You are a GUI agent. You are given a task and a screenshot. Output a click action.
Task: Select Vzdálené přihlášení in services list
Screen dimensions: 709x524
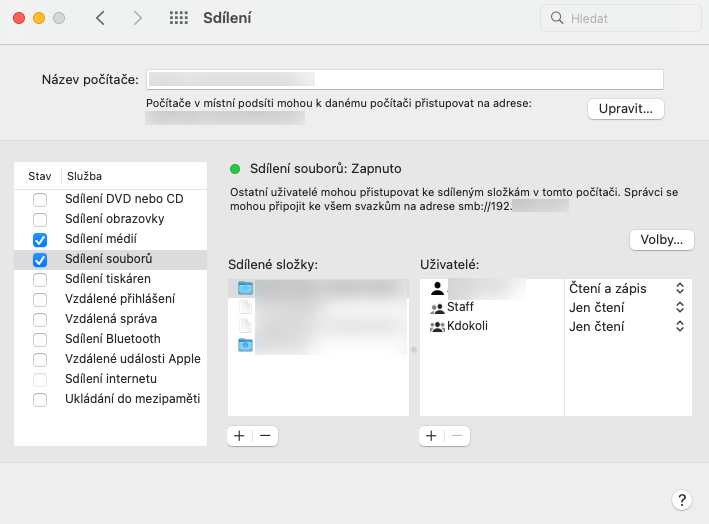click(x=120, y=299)
